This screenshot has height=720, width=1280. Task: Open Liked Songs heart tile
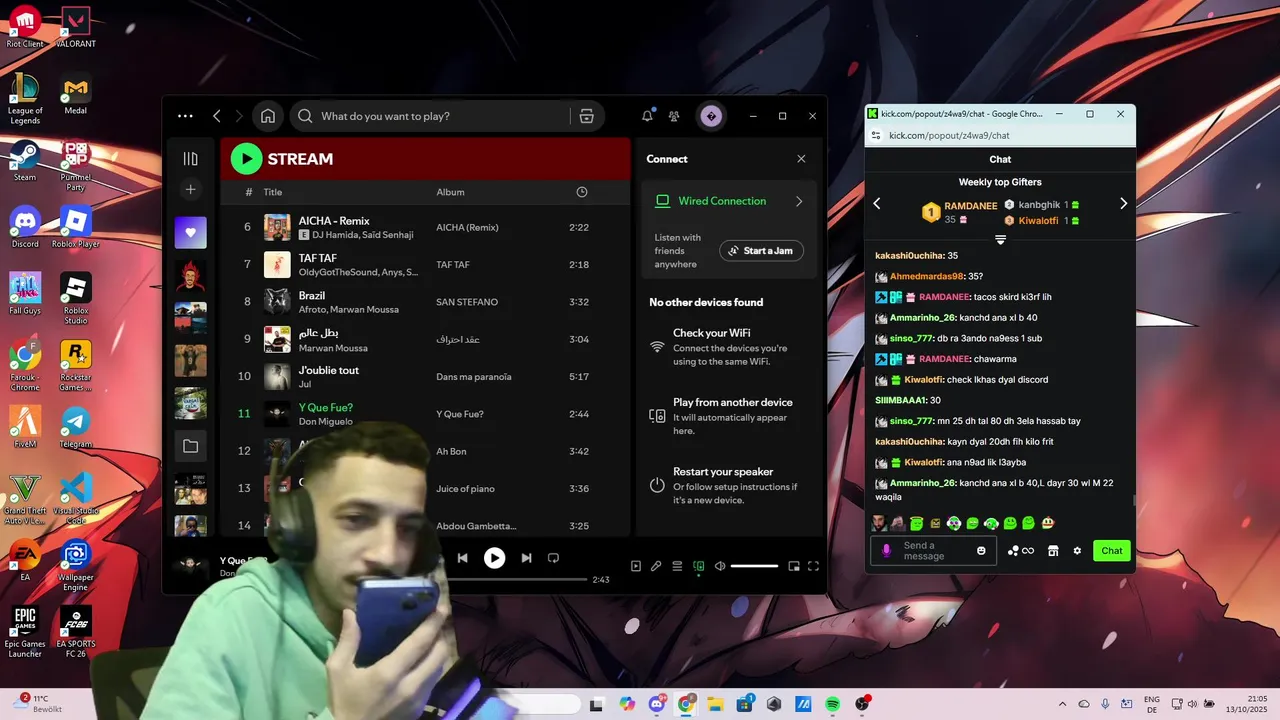coord(190,233)
